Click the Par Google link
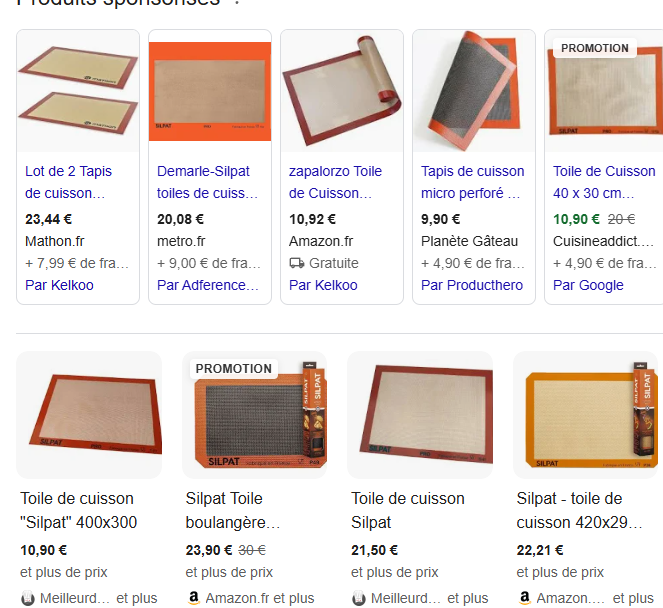The image size is (663, 608). click(x=588, y=285)
